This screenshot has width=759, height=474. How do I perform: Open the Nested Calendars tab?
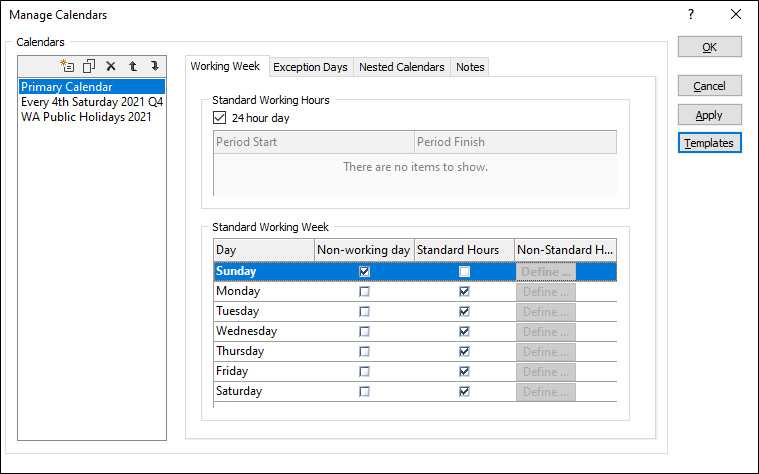(401, 67)
